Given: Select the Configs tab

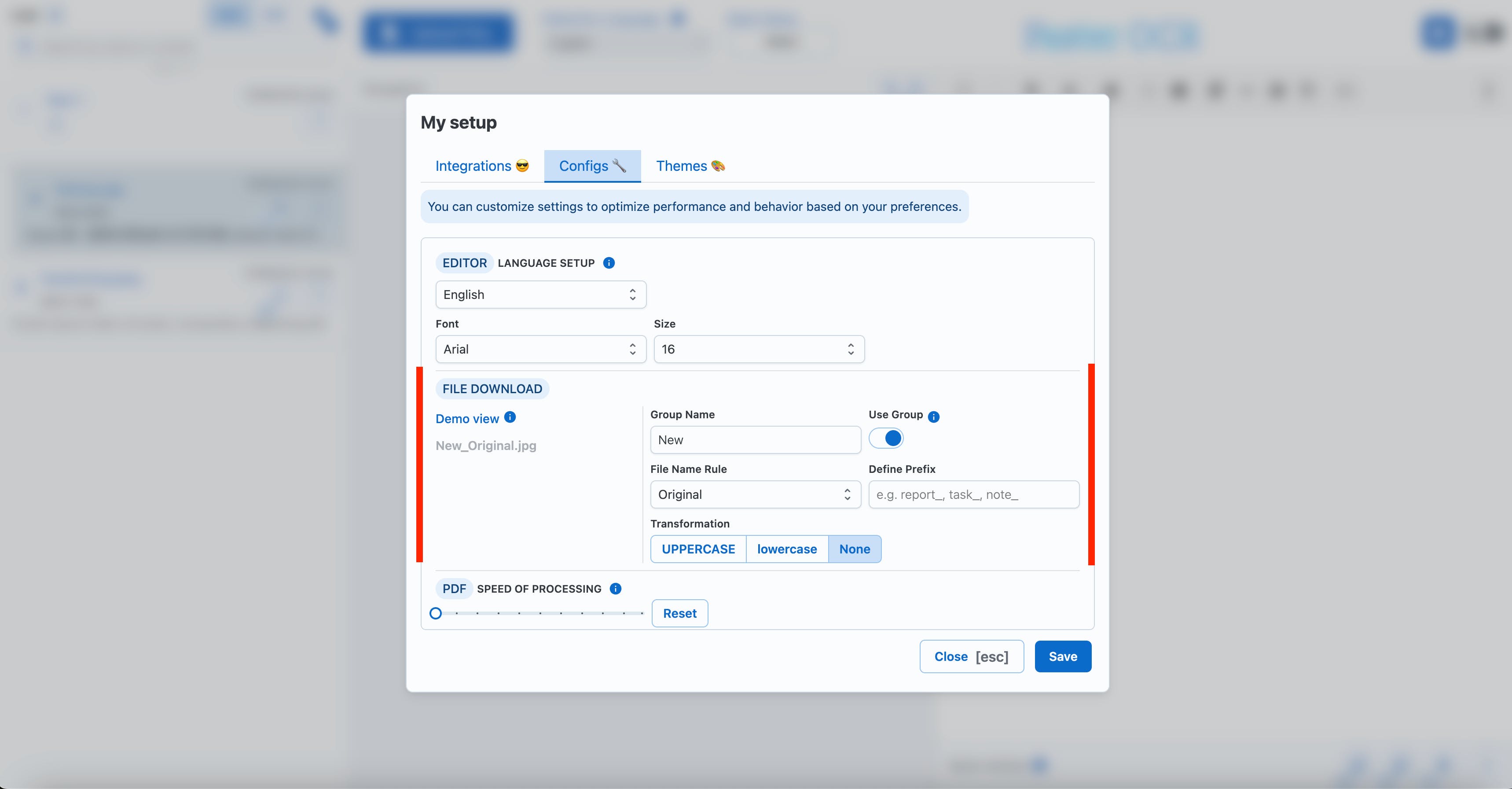Looking at the screenshot, I should click(x=592, y=166).
